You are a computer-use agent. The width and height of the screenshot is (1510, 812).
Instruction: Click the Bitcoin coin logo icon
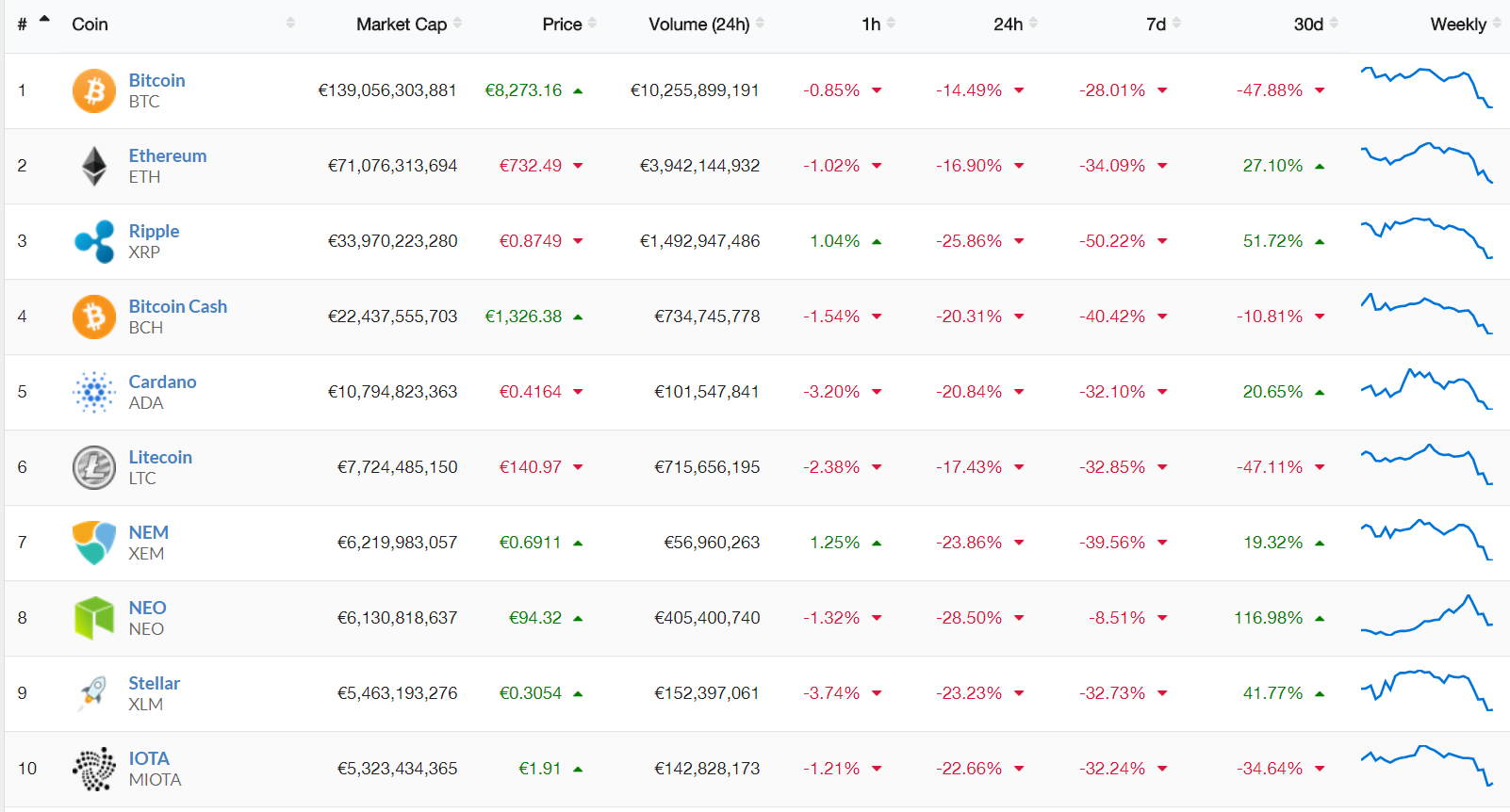click(x=94, y=90)
